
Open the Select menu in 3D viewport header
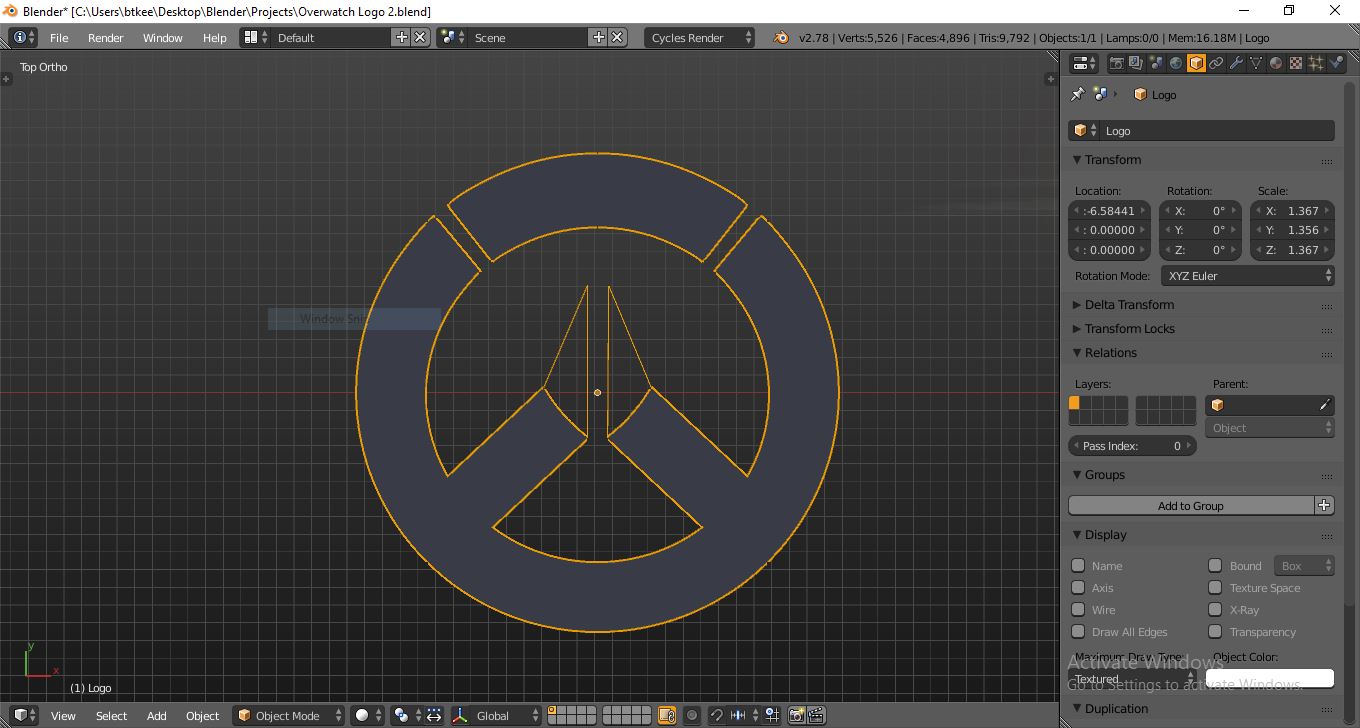pyautogui.click(x=111, y=715)
